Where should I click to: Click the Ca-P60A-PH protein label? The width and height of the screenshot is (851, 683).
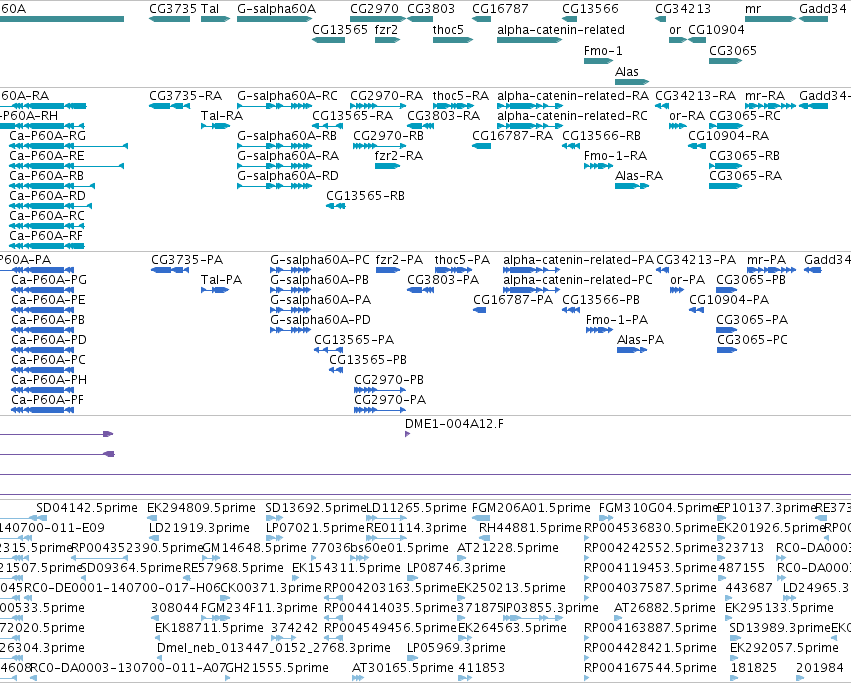pyautogui.click(x=49, y=380)
